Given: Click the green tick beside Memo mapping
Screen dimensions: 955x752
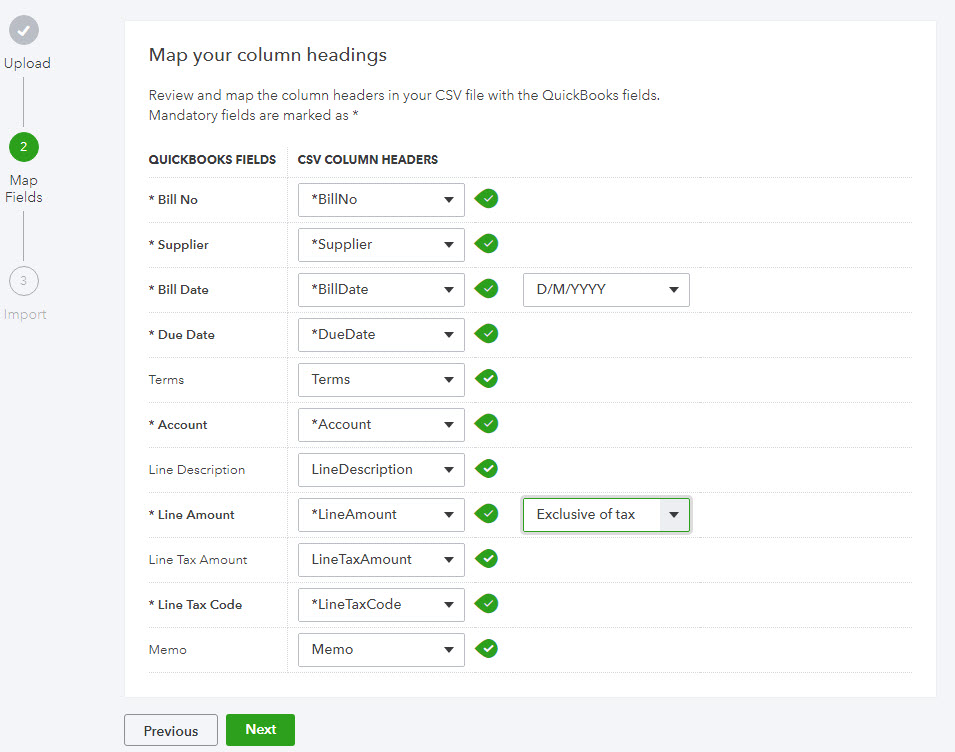Looking at the screenshot, I should 486,649.
